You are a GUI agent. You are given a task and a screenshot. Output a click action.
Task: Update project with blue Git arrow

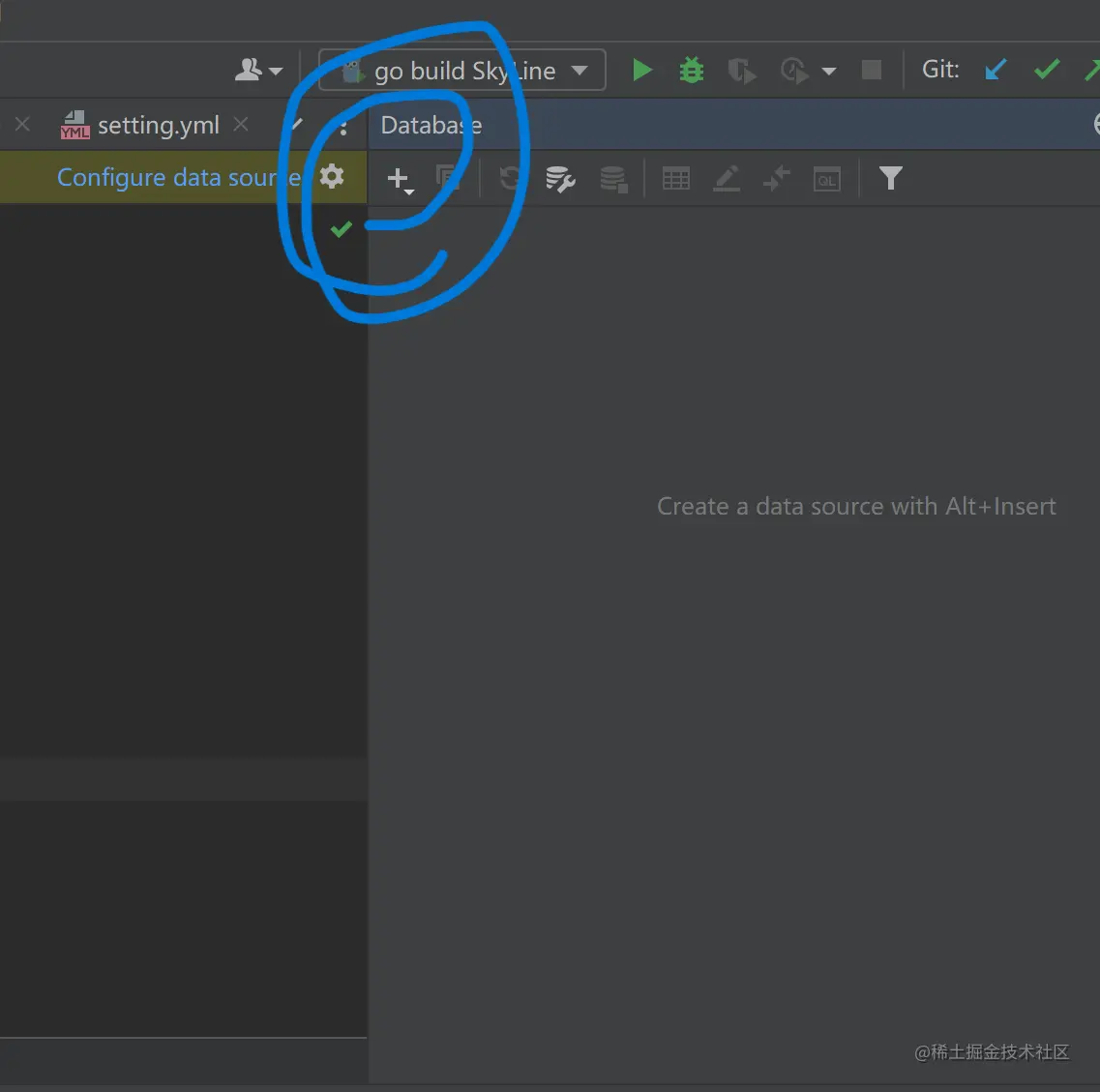[996, 70]
